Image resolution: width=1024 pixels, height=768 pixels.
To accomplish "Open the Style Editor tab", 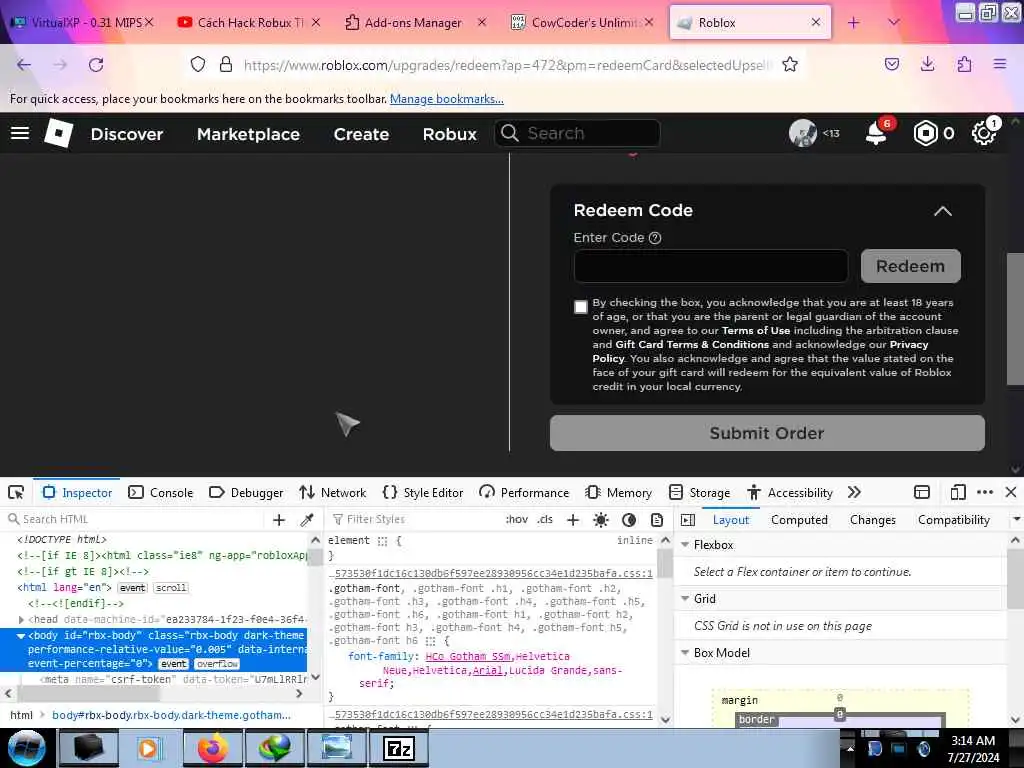I will coord(423,492).
